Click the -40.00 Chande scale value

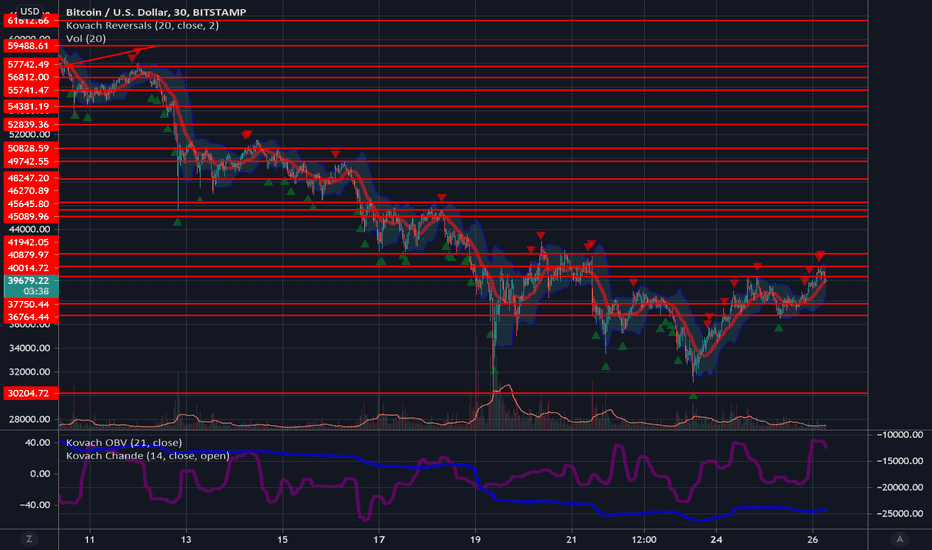coord(36,505)
